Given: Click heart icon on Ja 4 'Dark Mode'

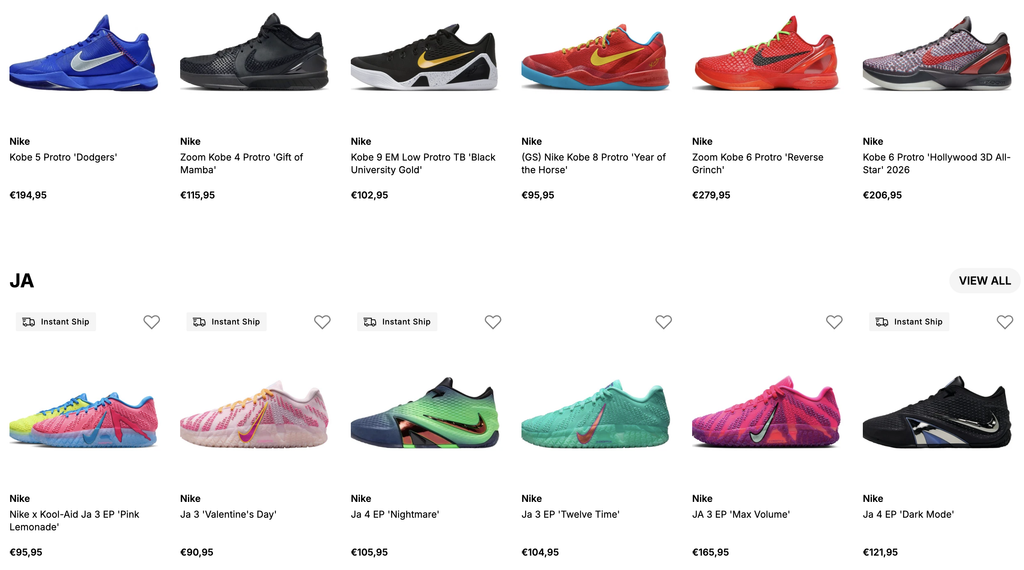Looking at the screenshot, I should pyautogui.click(x=1005, y=322).
